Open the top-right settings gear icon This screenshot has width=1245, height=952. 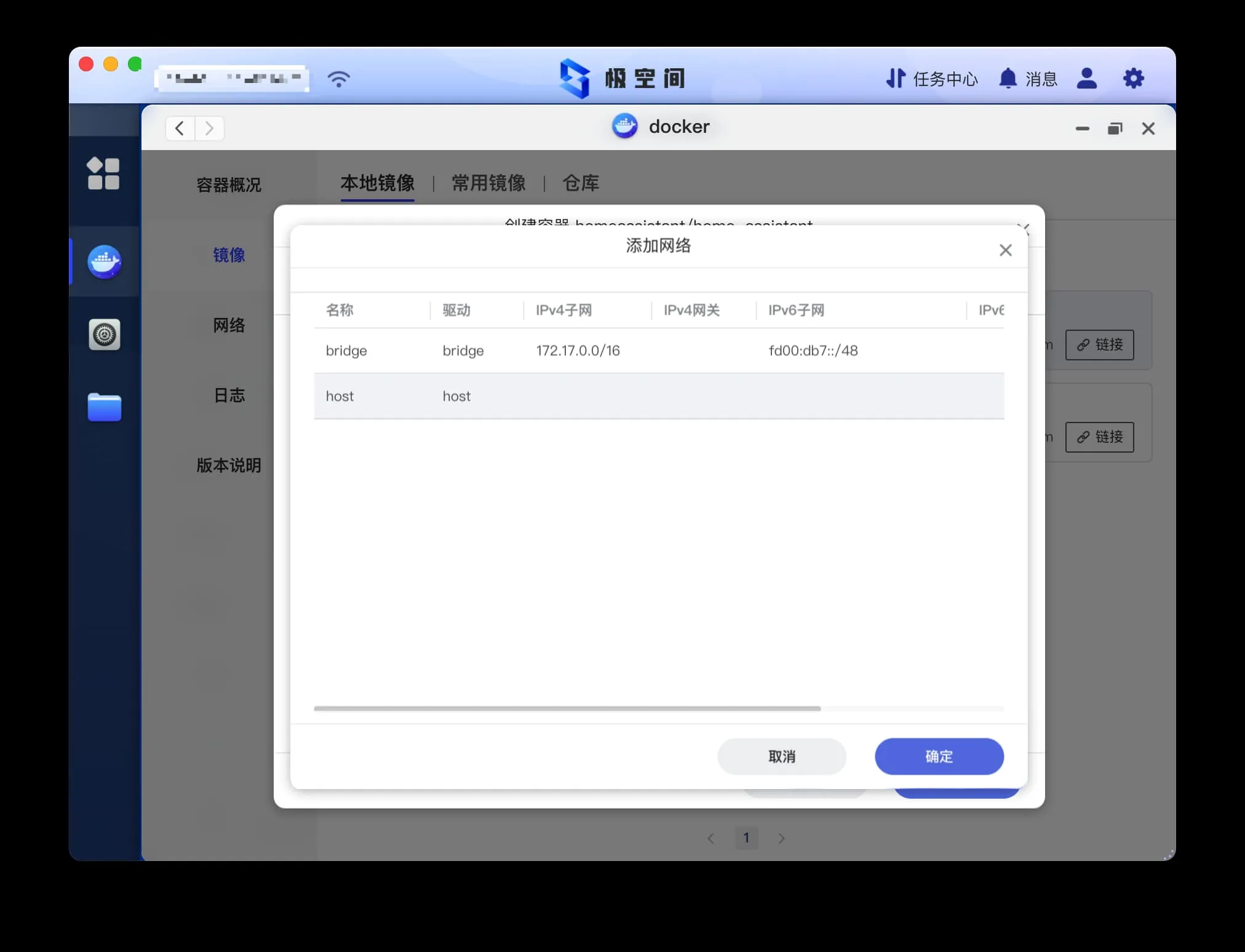click(x=1133, y=79)
